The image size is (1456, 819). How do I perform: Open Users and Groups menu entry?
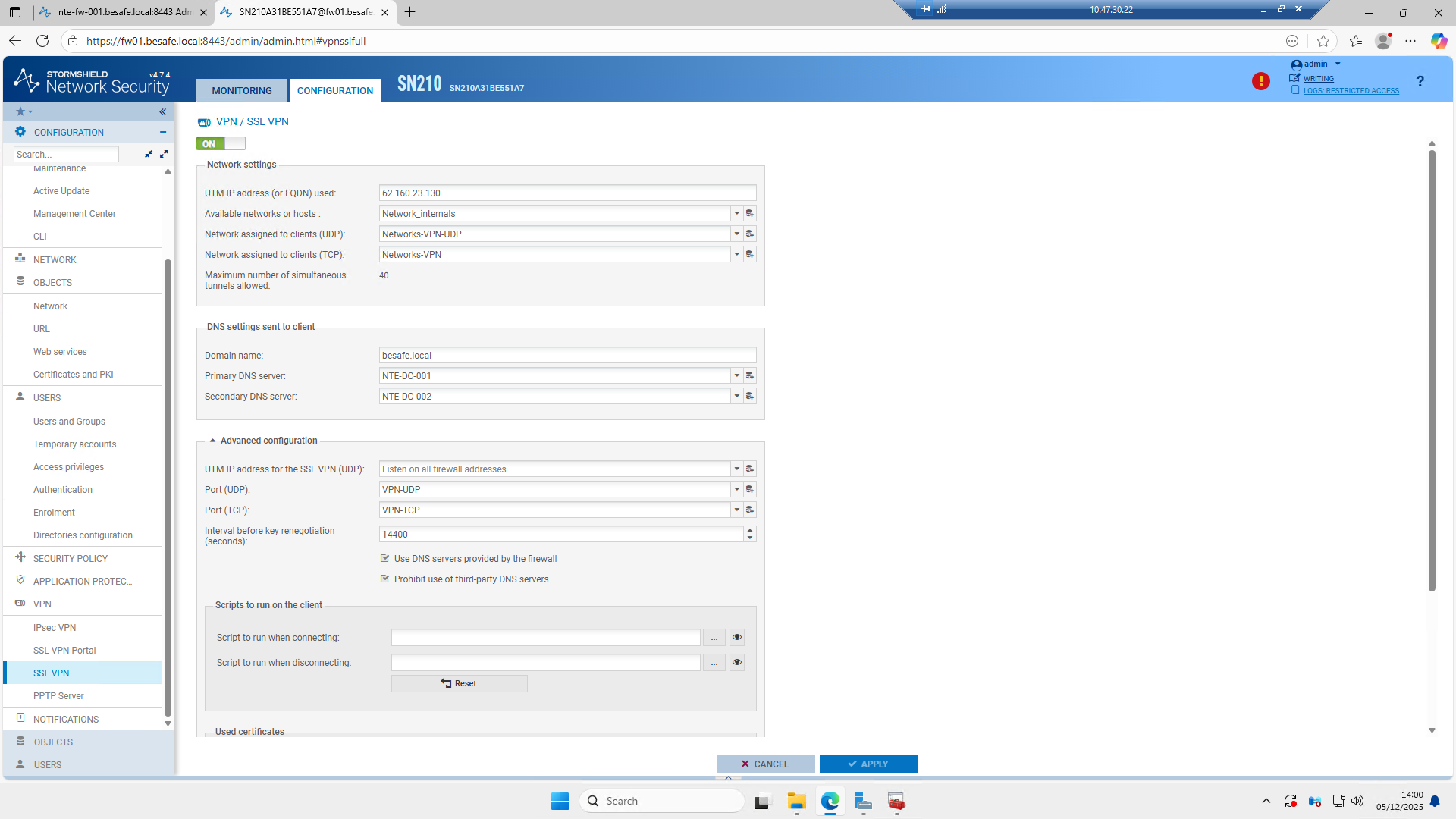69,422
